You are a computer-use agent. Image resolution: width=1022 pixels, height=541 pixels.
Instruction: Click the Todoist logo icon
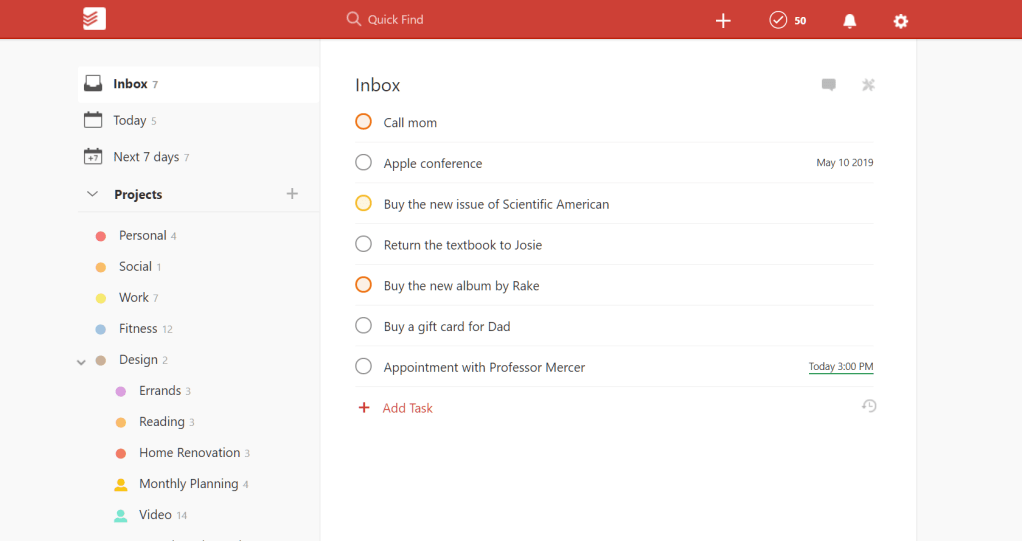tap(94, 19)
